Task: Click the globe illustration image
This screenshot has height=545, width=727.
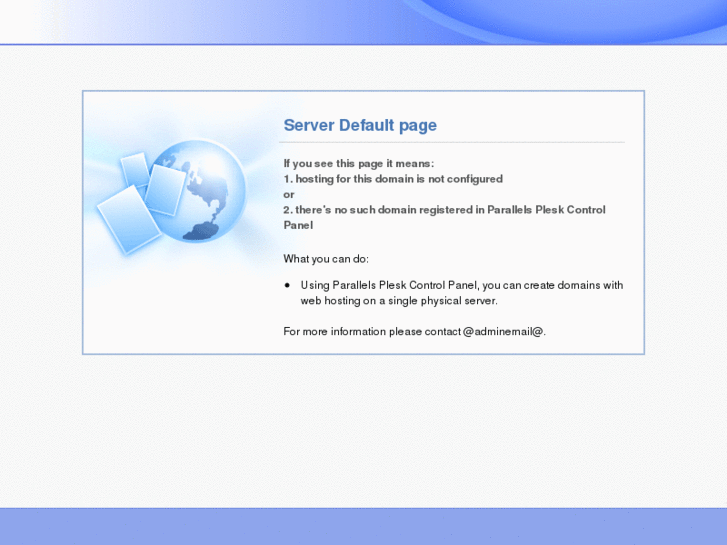Action: tap(199, 191)
